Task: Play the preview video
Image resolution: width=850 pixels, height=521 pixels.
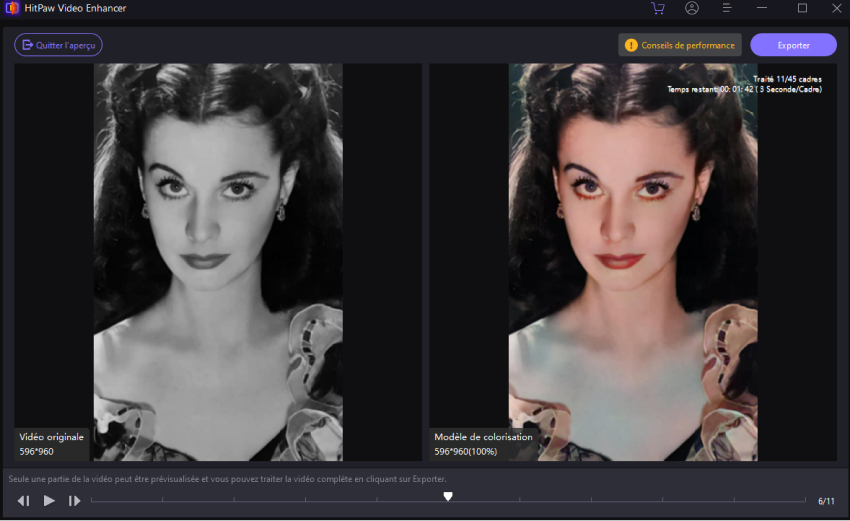Action: (49, 501)
